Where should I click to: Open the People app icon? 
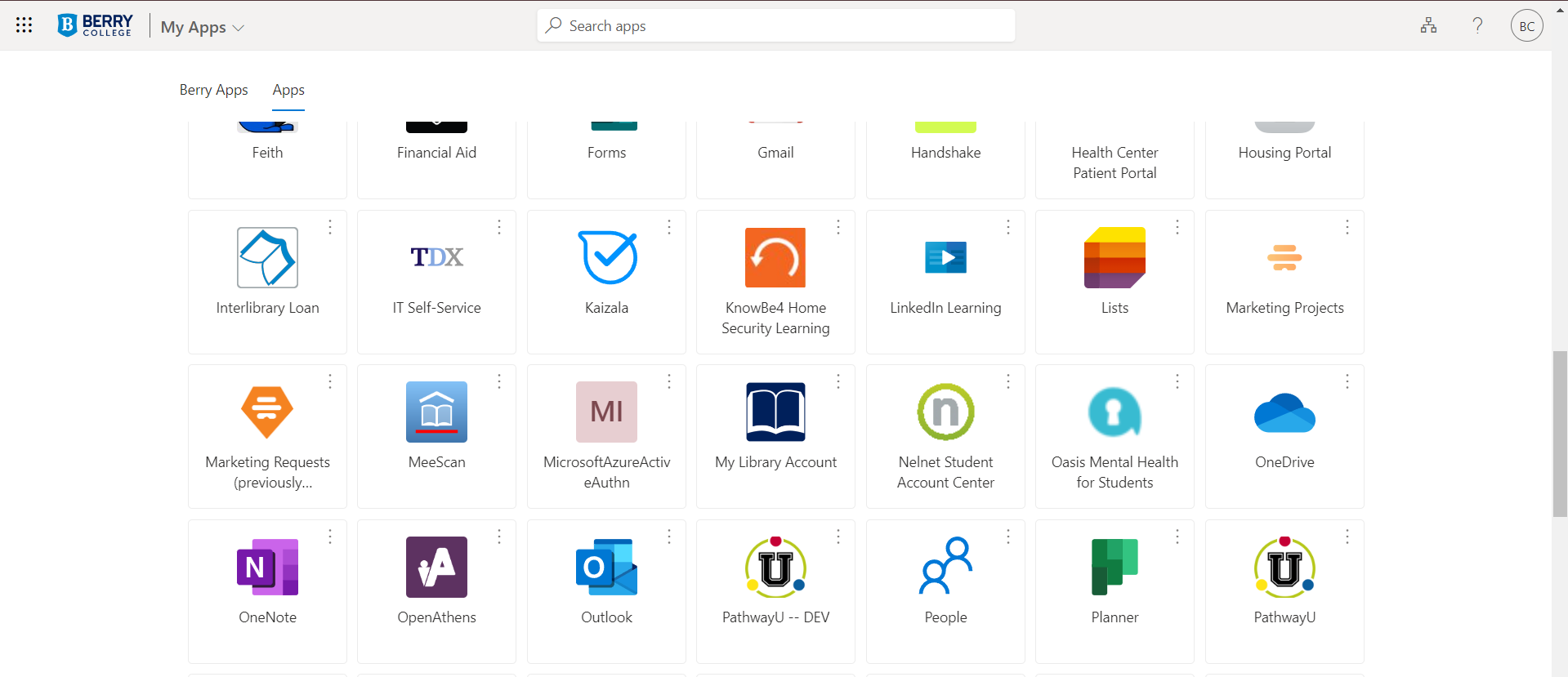point(945,567)
